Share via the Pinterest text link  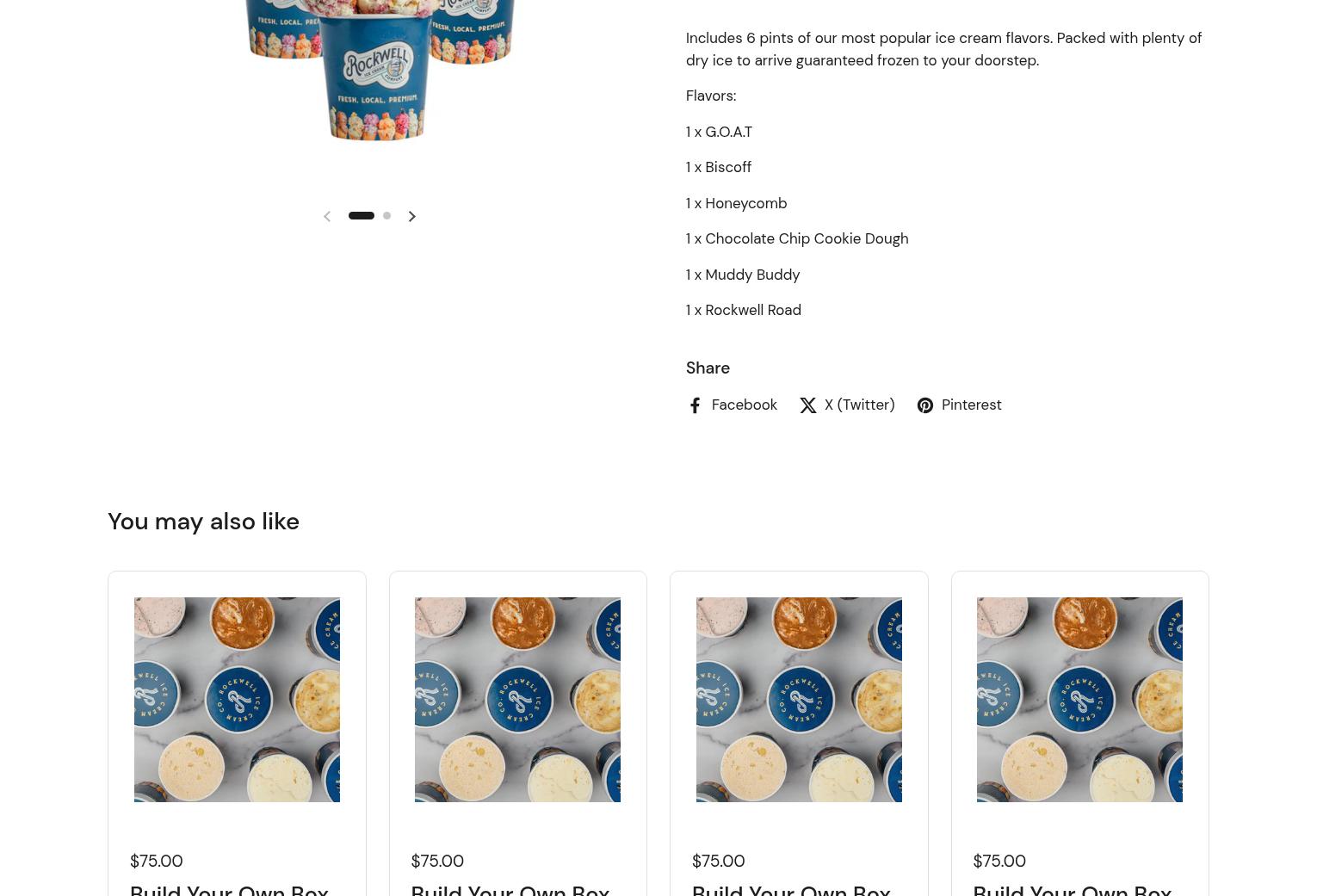(x=971, y=405)
